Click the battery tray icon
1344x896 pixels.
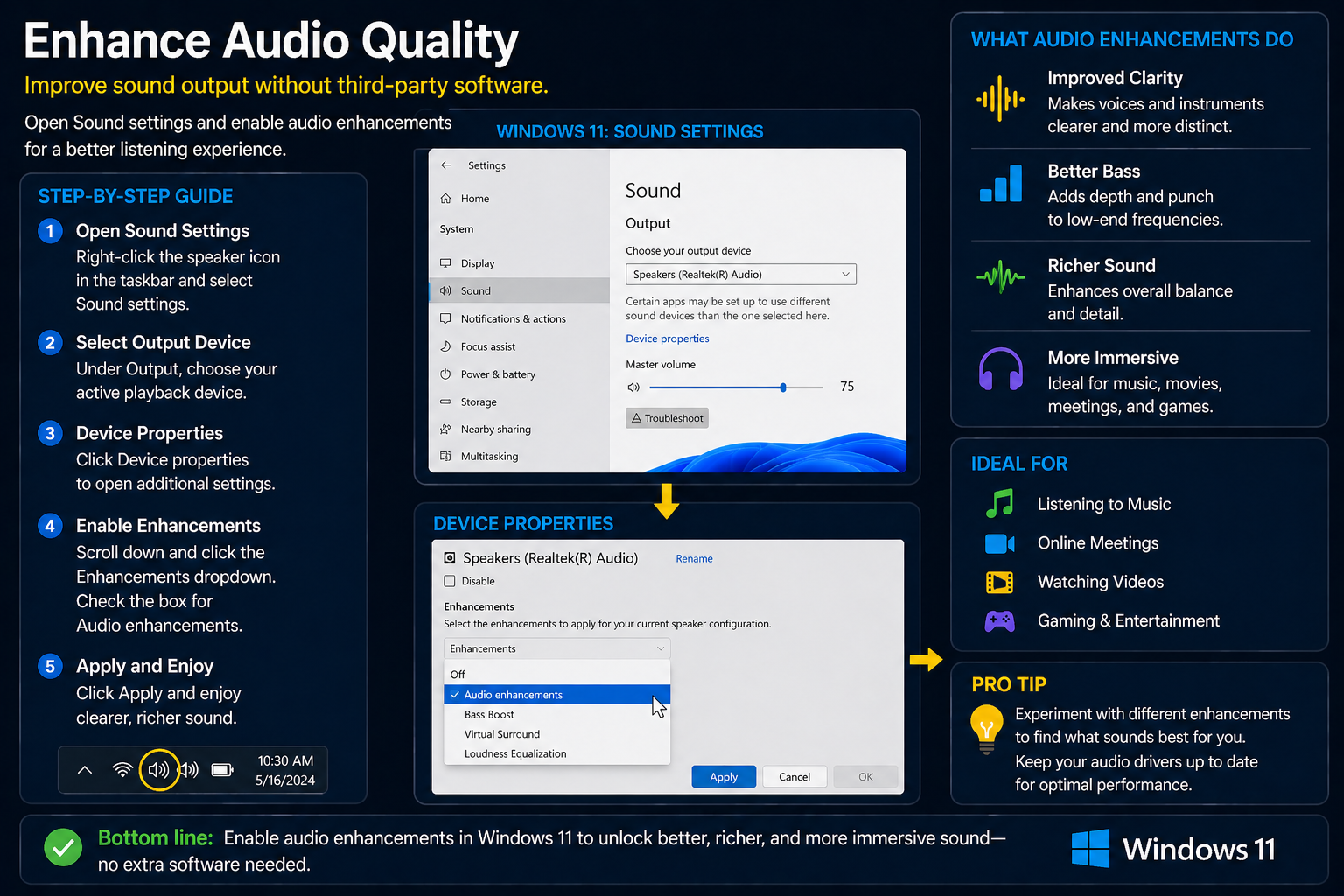tap(223, 770)
